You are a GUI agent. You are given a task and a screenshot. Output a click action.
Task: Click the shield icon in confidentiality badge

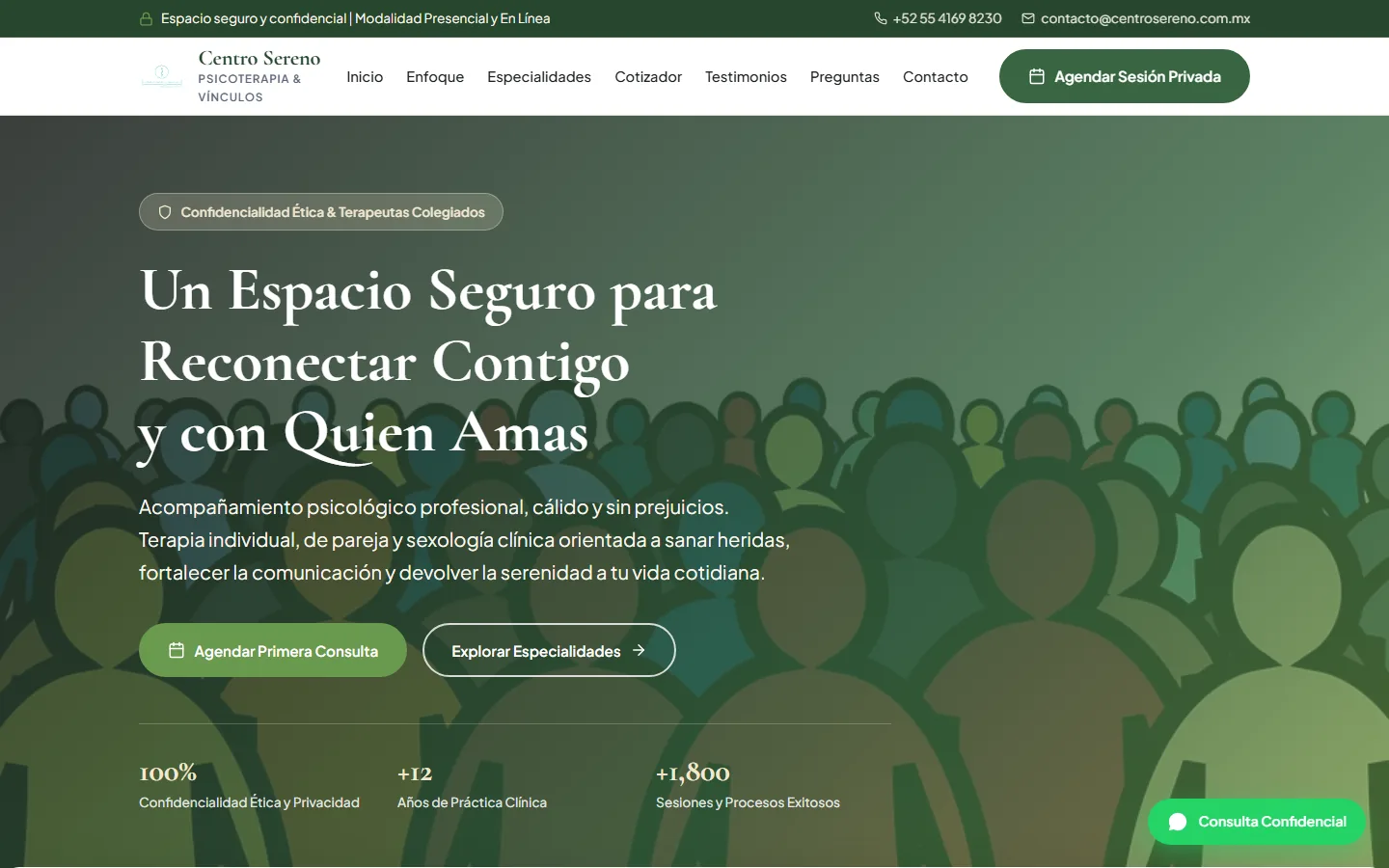[165, 212]
